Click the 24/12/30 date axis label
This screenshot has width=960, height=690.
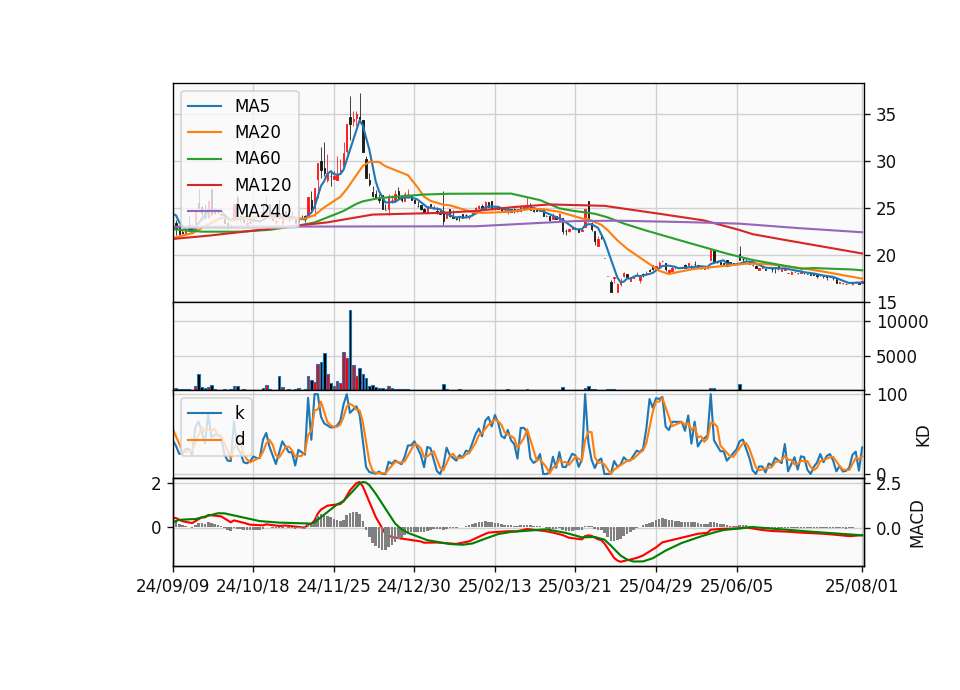coord(414,587)
